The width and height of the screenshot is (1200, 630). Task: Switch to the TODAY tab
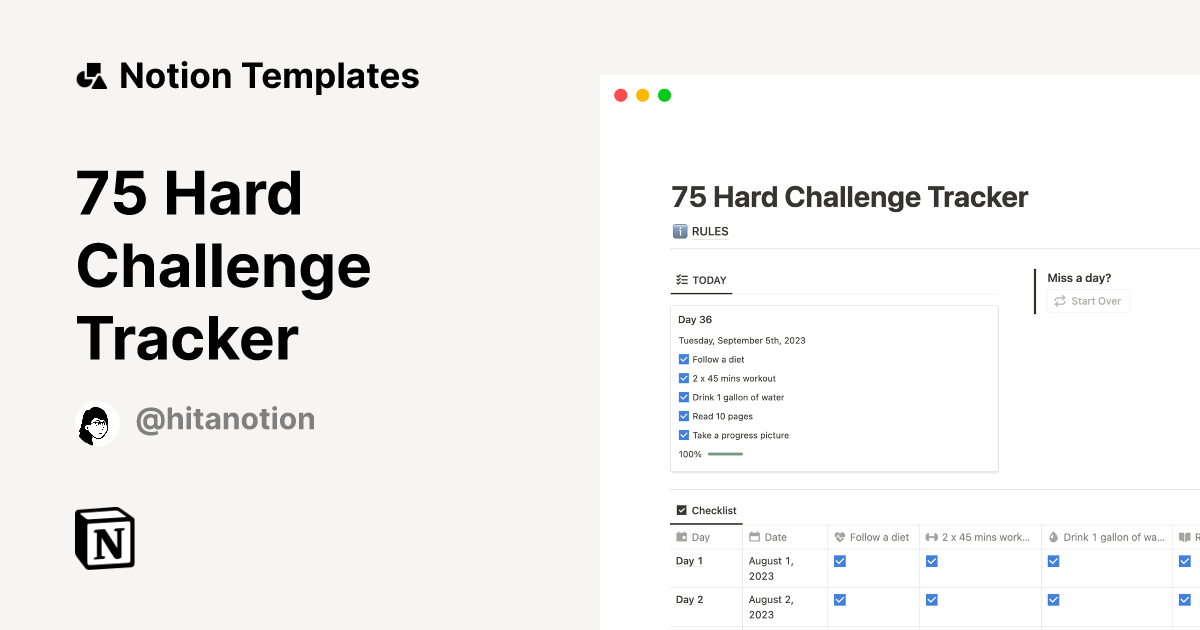[x=701, y=280]
